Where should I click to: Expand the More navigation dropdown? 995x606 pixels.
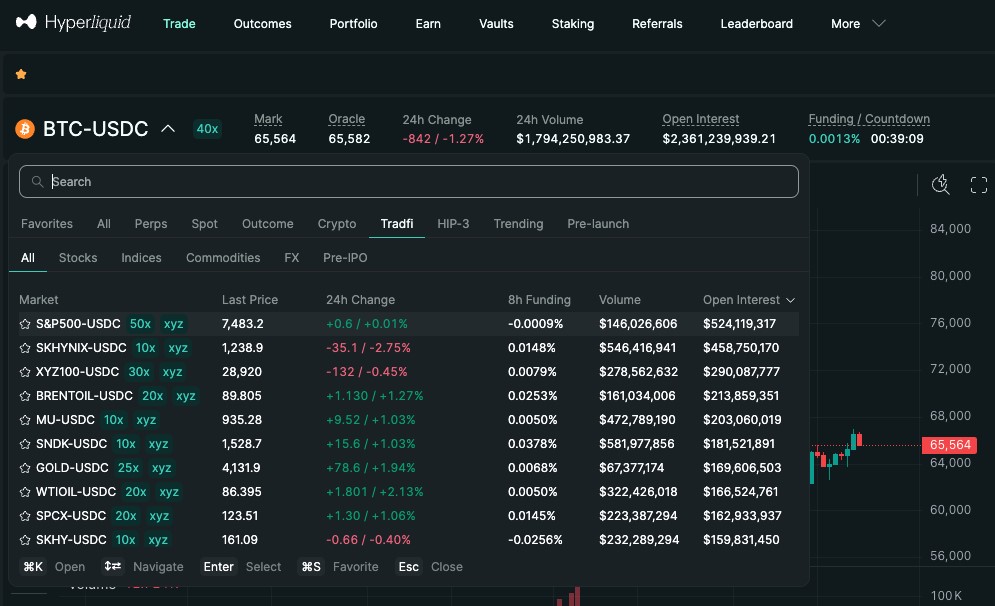(x=858, y=23)
